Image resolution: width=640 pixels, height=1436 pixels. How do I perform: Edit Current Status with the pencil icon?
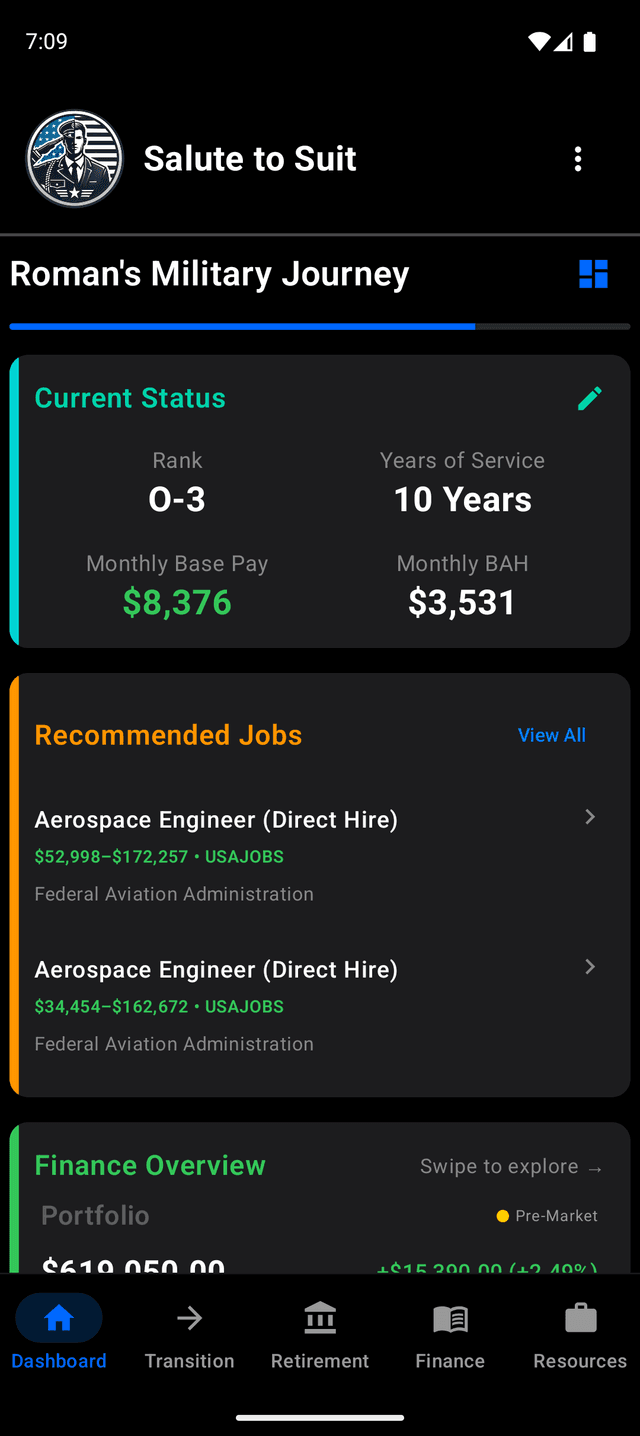(x=589, y=398)
